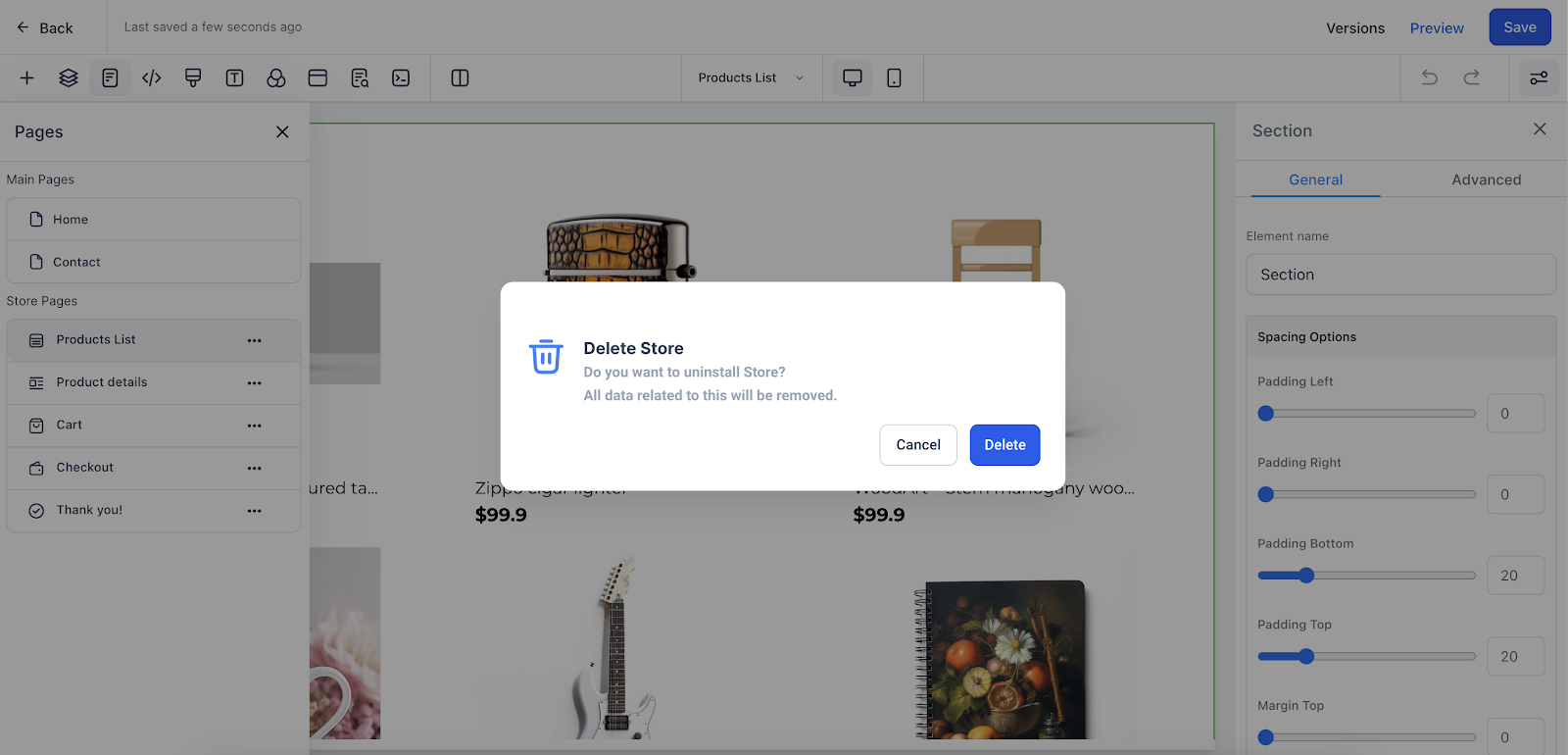
Task: Click the redo arrow
Action: tap(1471, 77)
